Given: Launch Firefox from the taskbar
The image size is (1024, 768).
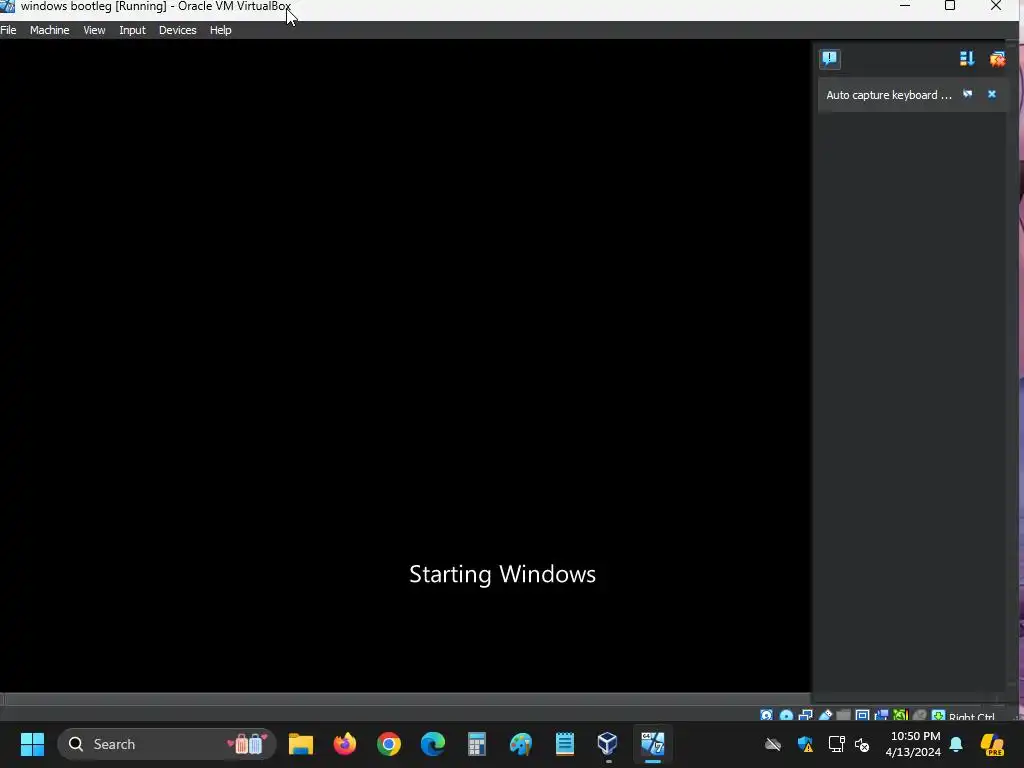Looking at the screenshot, I should click(345, 744).
